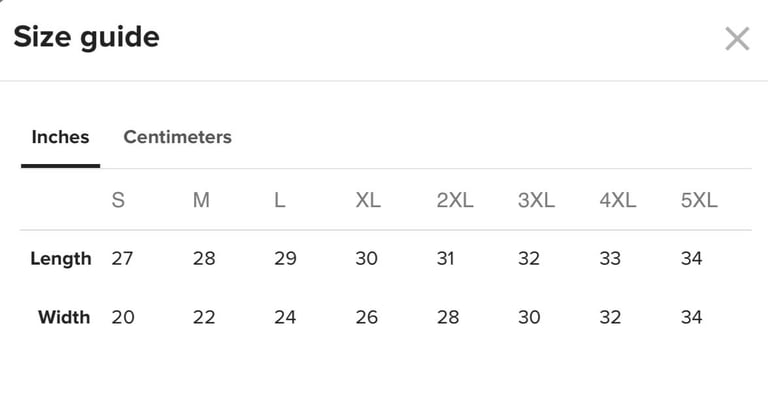Close the Size guide dialog
768x394 pixels.
point(737,39)
